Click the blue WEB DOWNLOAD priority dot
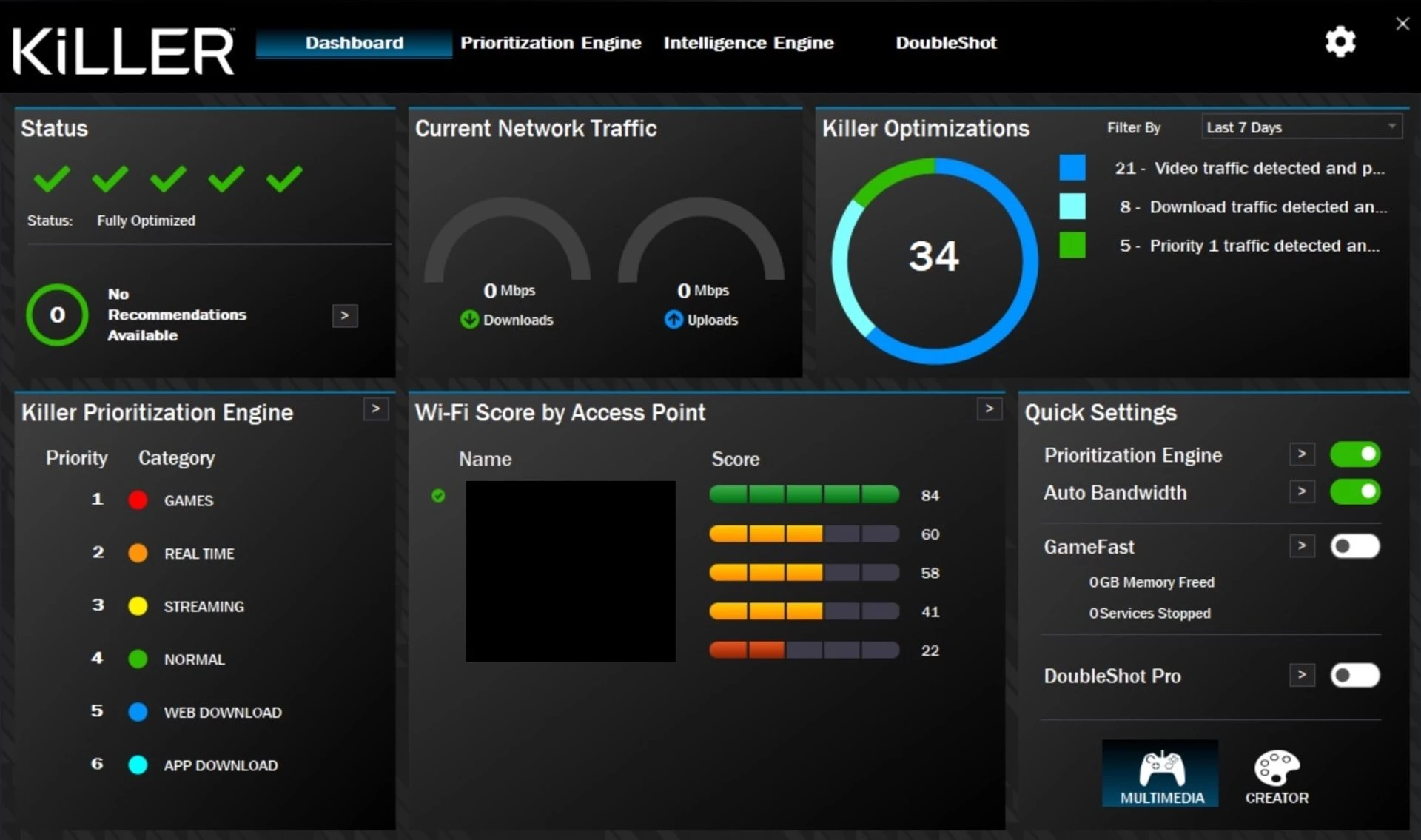 click(138, 712)
